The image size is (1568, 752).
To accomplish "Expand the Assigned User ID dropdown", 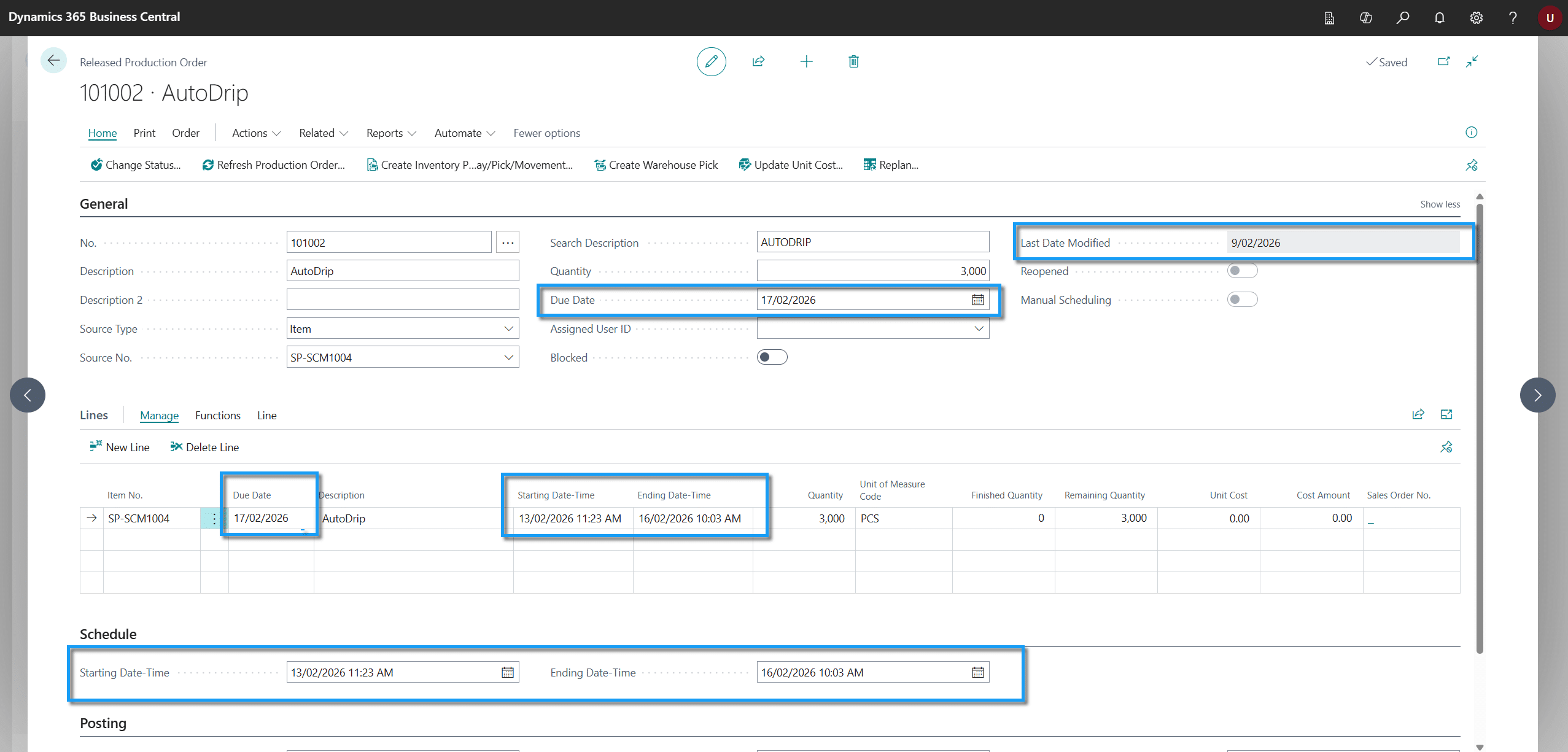I will (x=979, y=328).
